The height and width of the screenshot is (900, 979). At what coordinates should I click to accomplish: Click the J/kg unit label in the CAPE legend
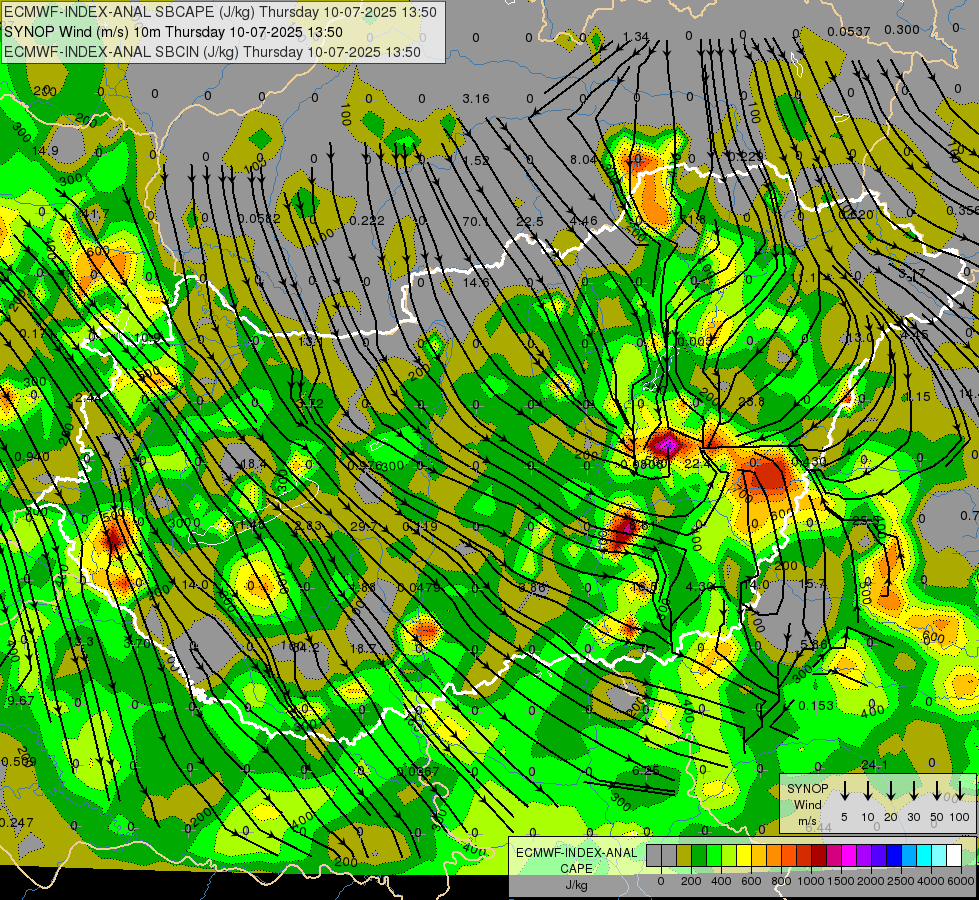click(576, 885)
